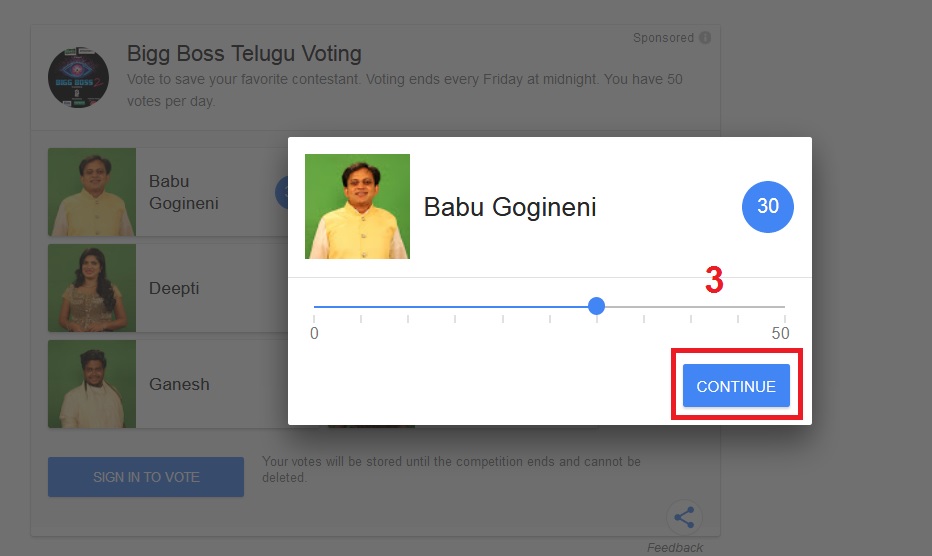The height and width of the screenshot is (556, 932).
Task: Click the vote slider's blue handle
Action: (x=597, y=306)
